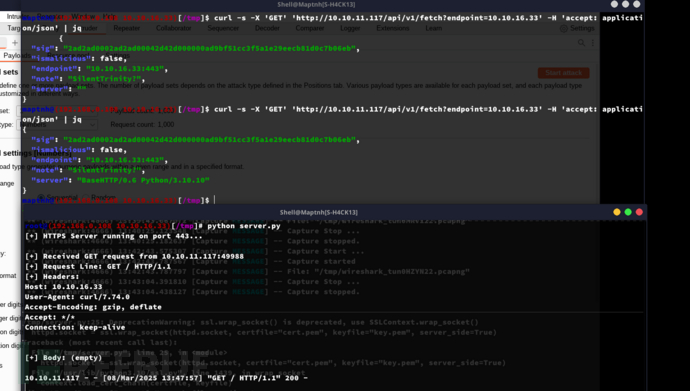Open the Intruder tab kebab options menu
The image size is (690, 391).
click(x=593, y=43)
